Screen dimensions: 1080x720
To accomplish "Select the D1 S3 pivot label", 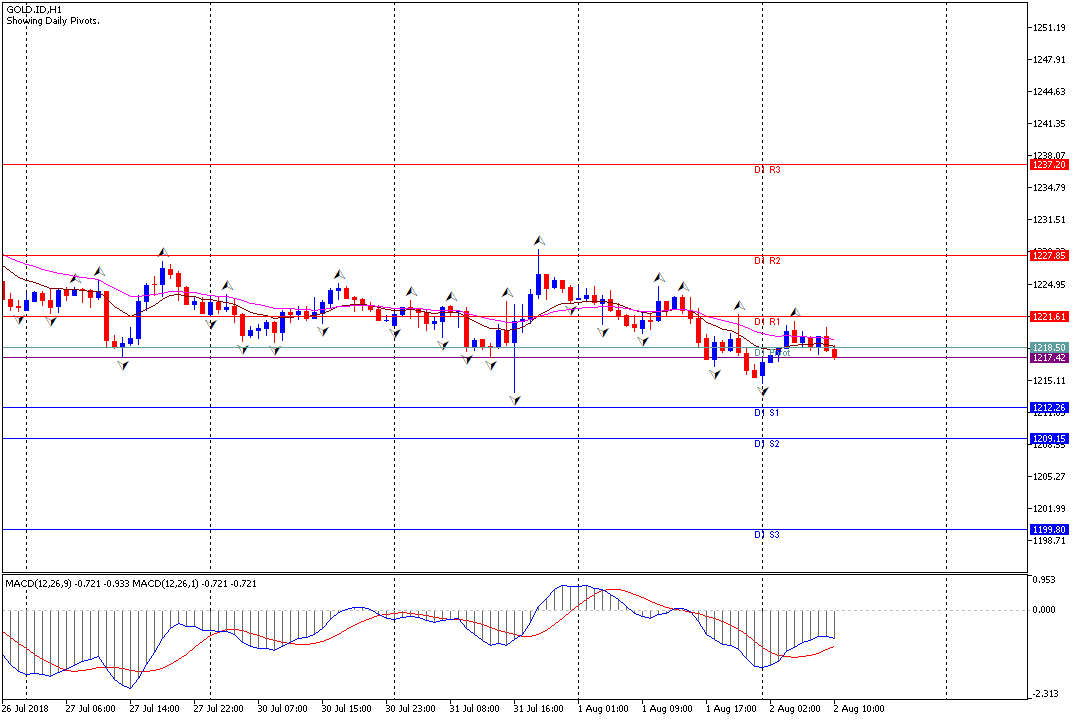I will 767,535.
